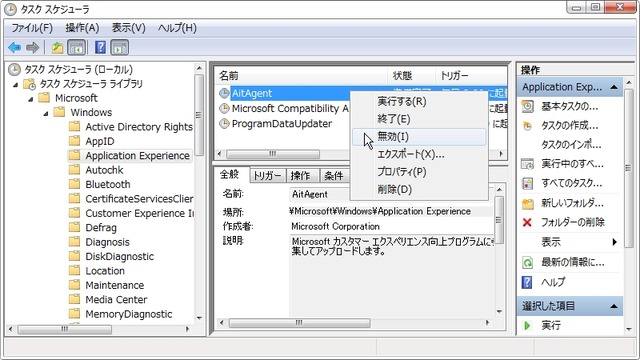This screenshot has height=360, width=640.
Task: Collapse the タスク スケジューラ ライブラリ tree node
Action: (16, 85)
